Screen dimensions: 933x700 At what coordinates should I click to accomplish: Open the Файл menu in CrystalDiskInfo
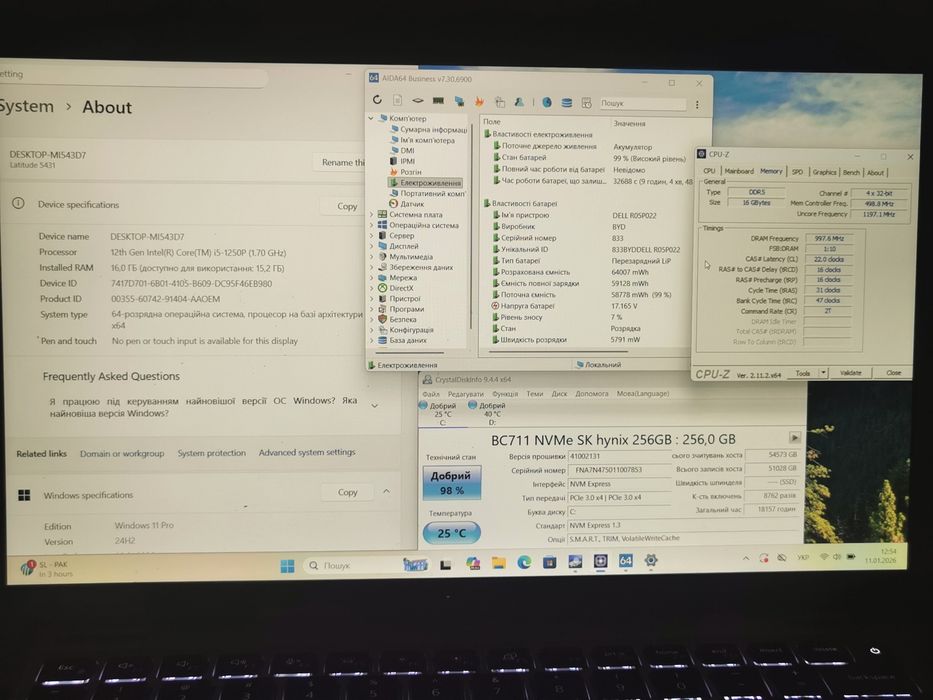pos(431,394)
